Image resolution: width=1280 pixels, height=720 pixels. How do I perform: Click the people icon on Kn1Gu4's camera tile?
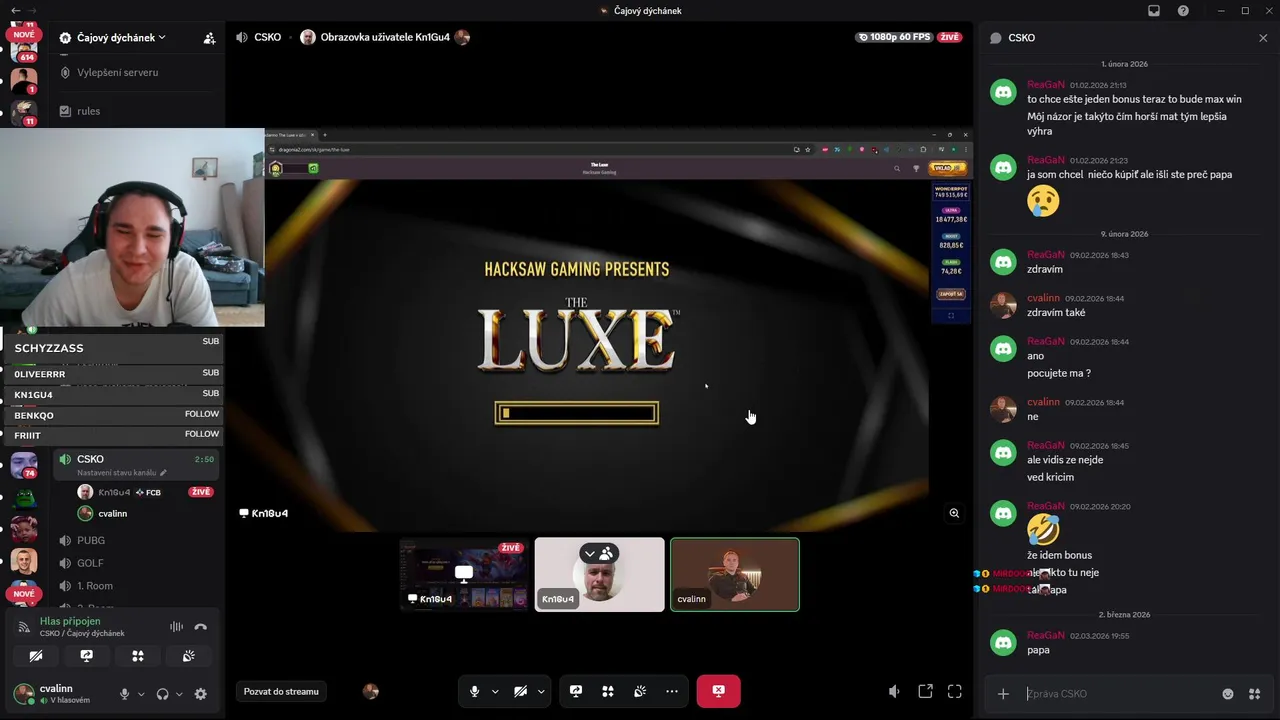pos(607,553)
